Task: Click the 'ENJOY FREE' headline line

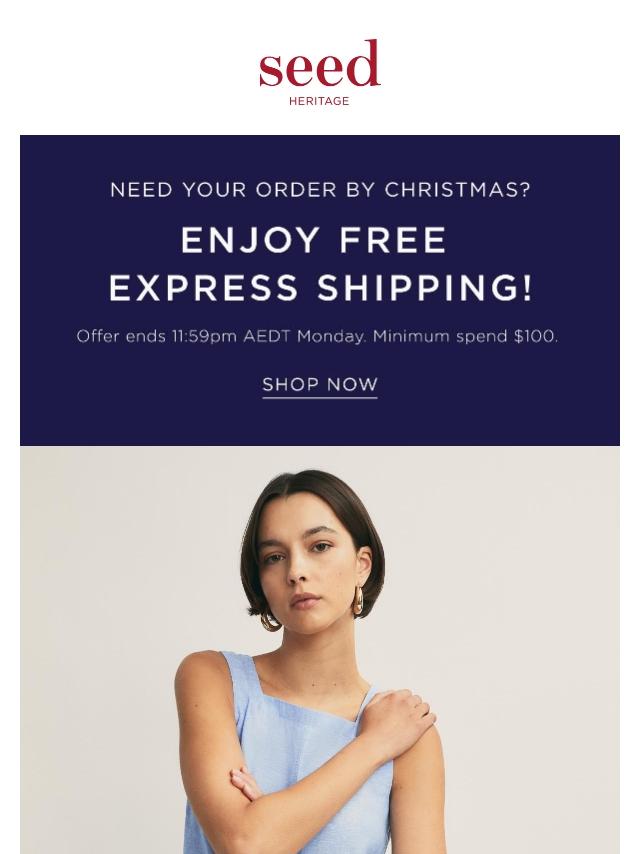Action: tap(314, 240)
